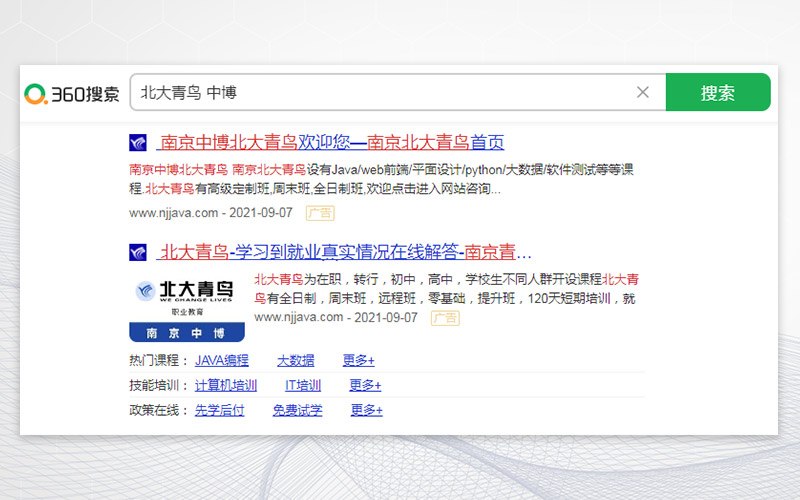This screenshot has width=800, height=500.
Task: Expand 更多+ in the 热门课程 row
Action: (358, 361)
